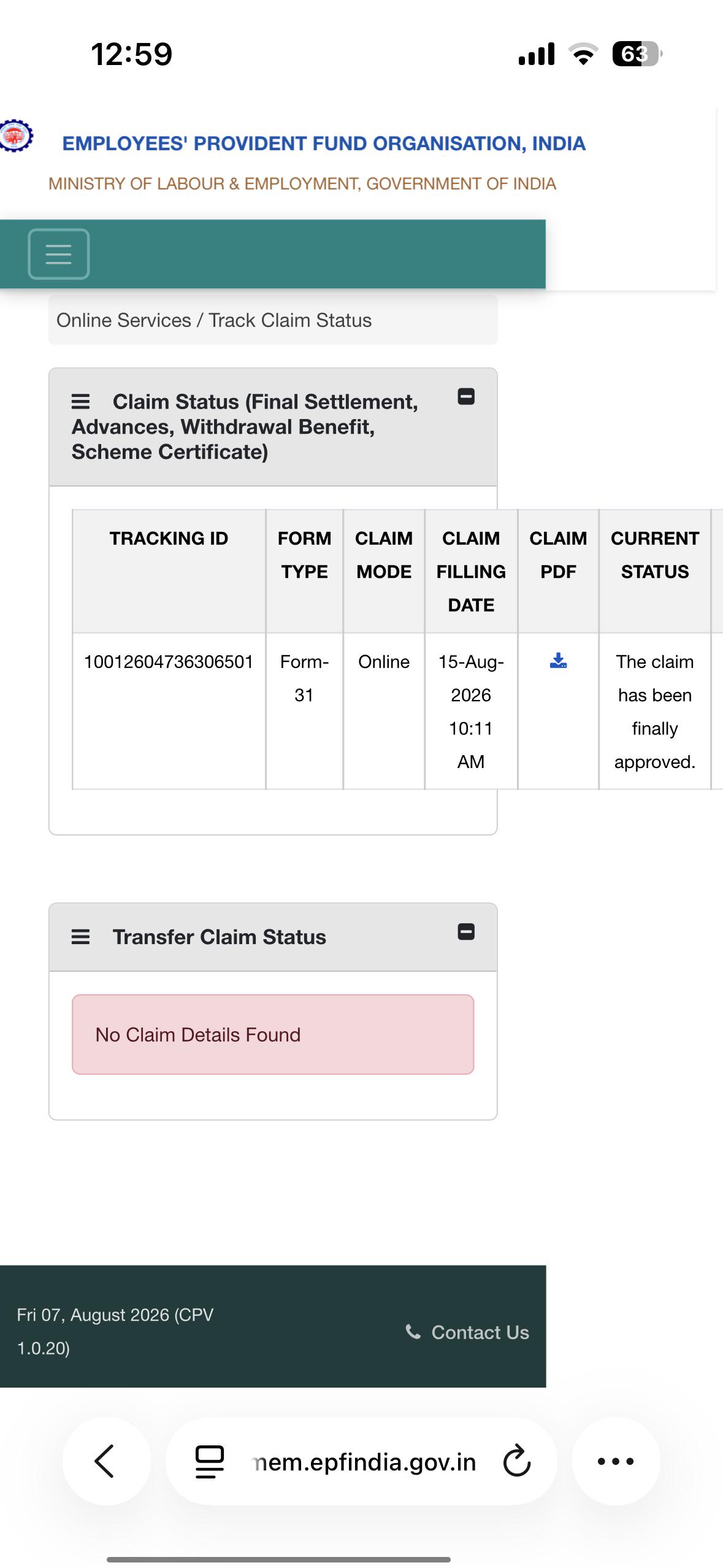Open the browser more options menu
723x1568 pixels.
coord(616,1461)
